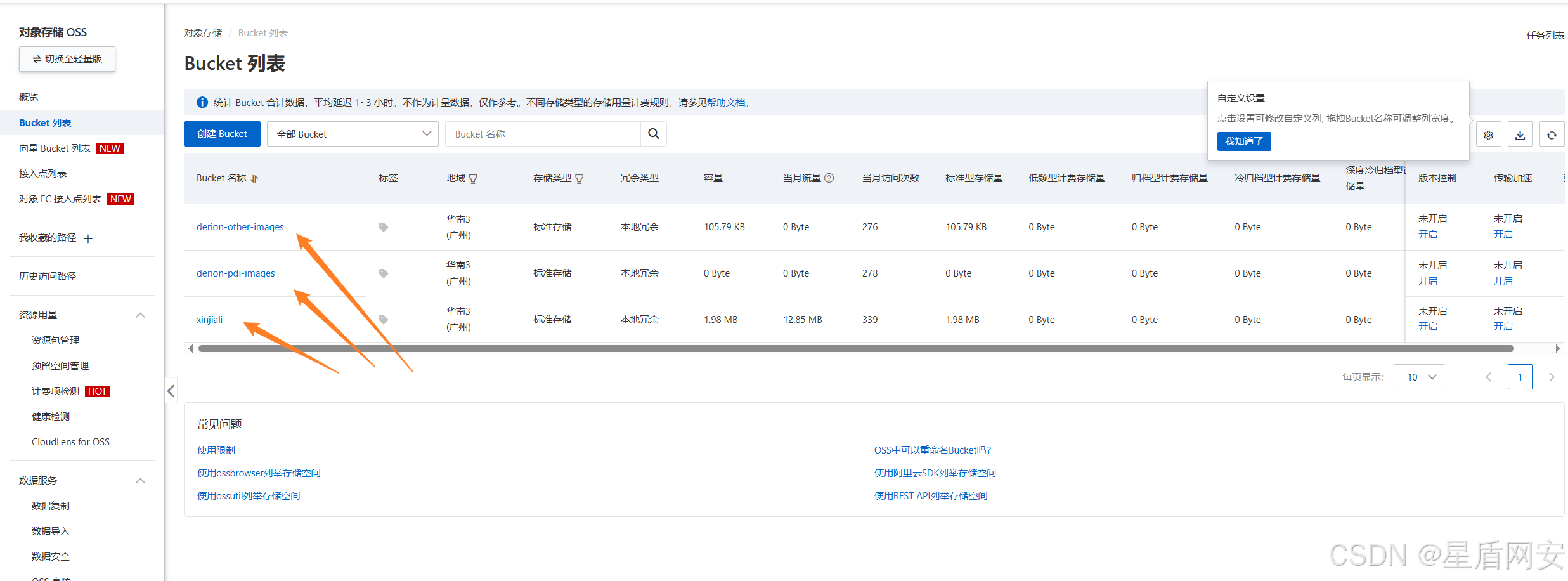
Task: Collapse the 资源用量 section
Action: tap(141, 315)
